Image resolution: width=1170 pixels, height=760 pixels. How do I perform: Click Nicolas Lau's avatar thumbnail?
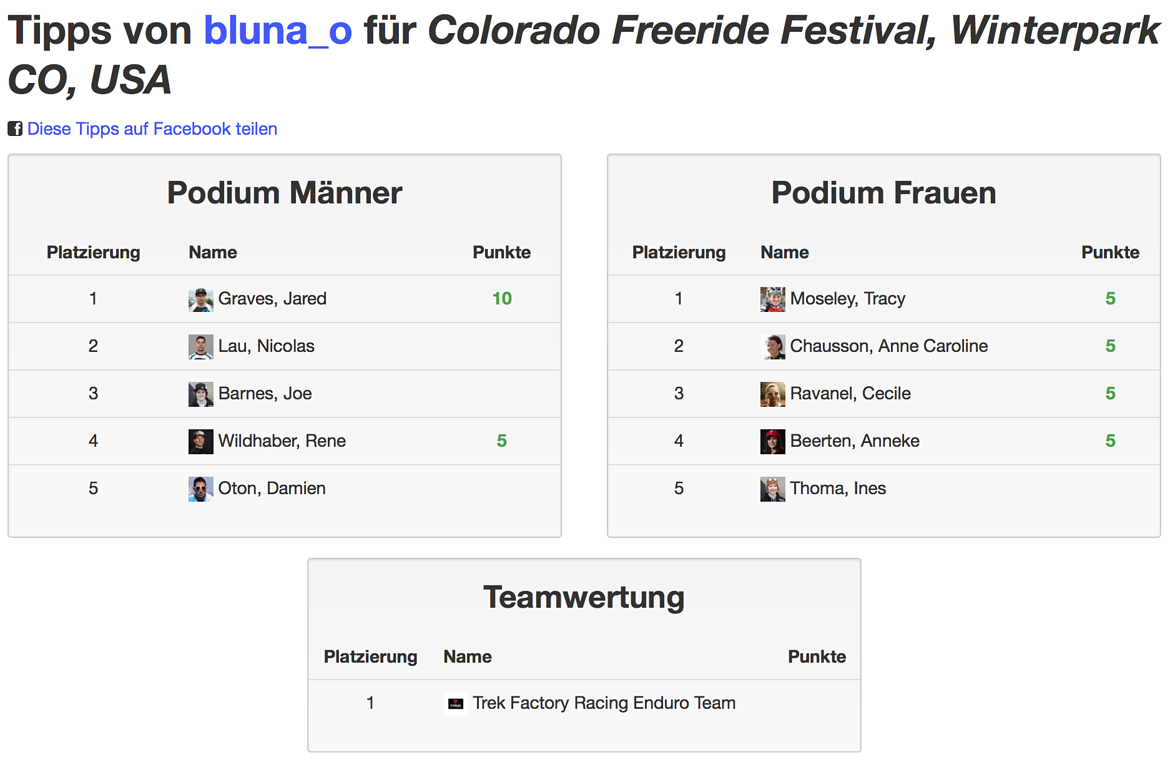pos(201,347)
